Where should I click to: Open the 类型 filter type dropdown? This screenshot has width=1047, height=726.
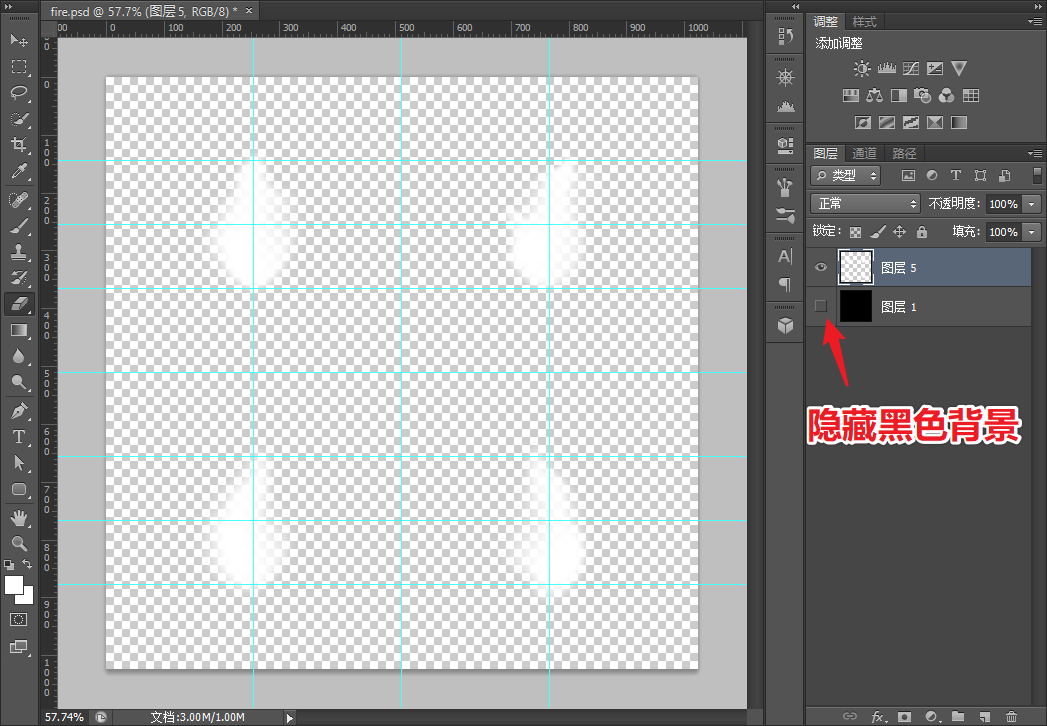tap(845, 176)
